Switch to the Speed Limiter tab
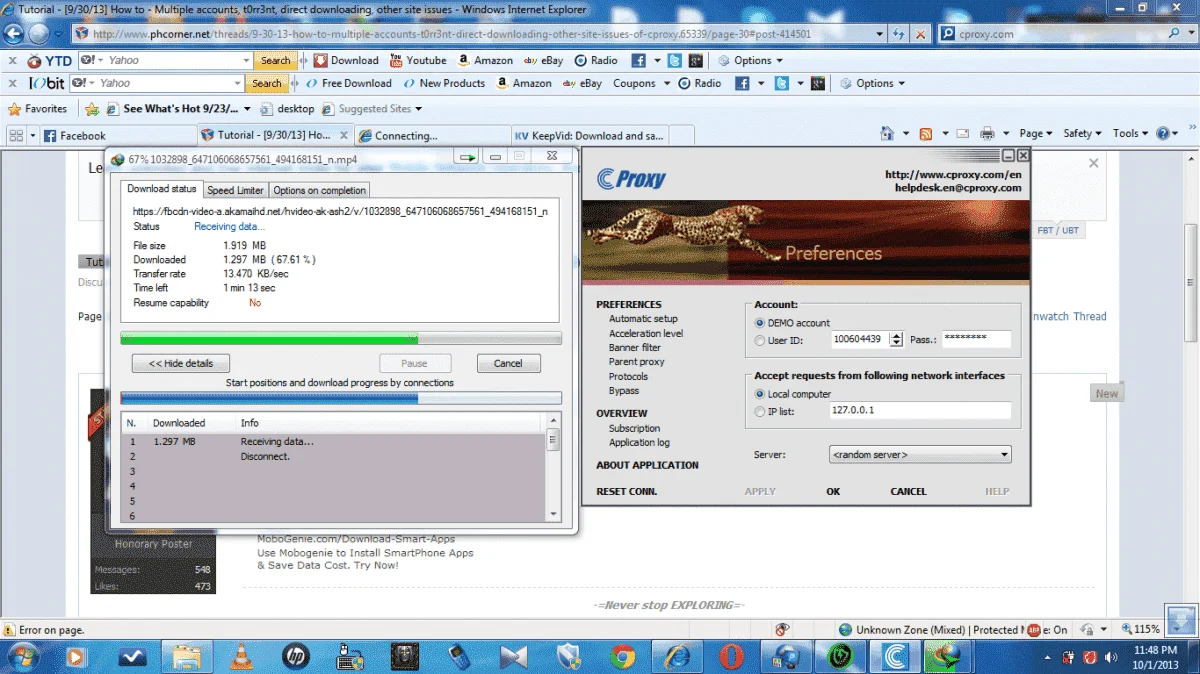 (x=235, y=190)
